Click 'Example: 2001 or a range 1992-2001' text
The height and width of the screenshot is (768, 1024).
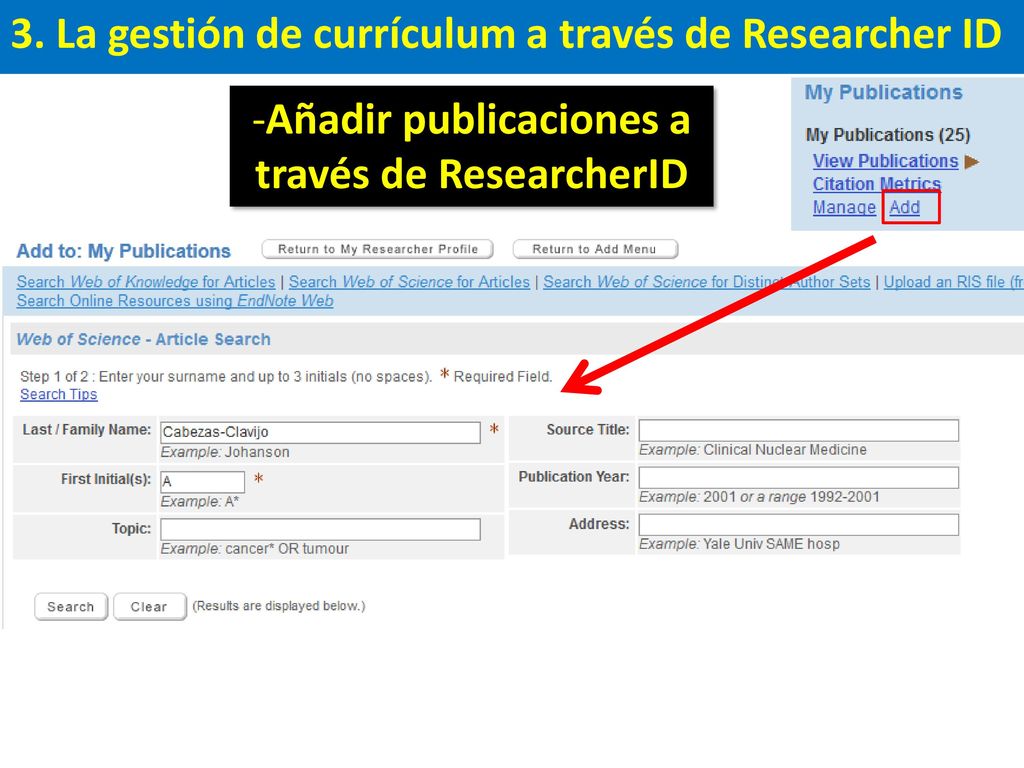point(760,497)
